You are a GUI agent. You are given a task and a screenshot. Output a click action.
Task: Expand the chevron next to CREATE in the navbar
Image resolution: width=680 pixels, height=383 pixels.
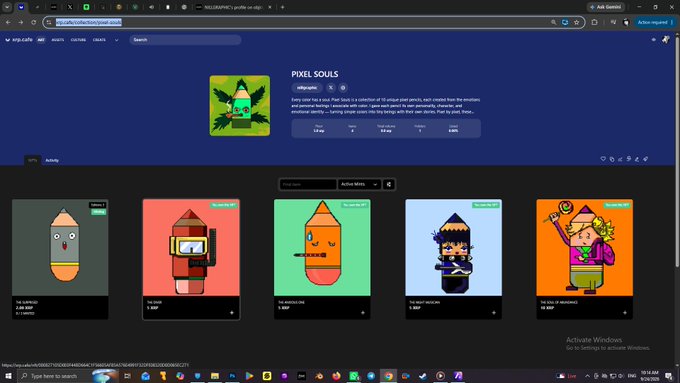[116, 40]
